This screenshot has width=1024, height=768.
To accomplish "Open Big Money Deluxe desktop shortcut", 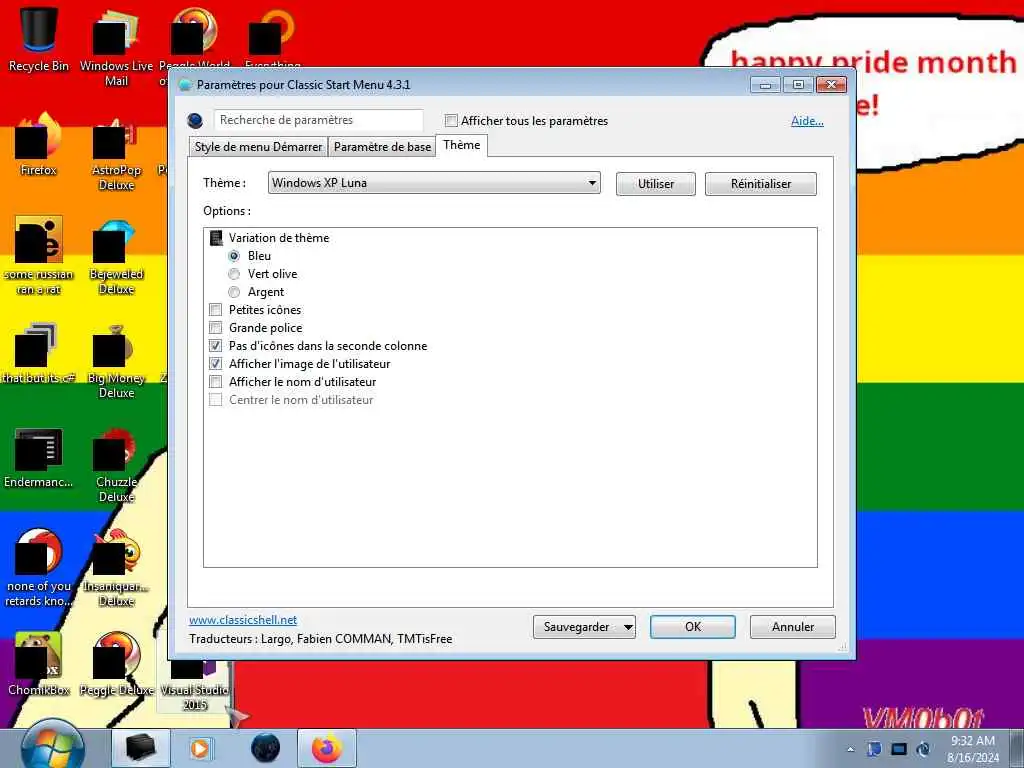I will 116,360.
